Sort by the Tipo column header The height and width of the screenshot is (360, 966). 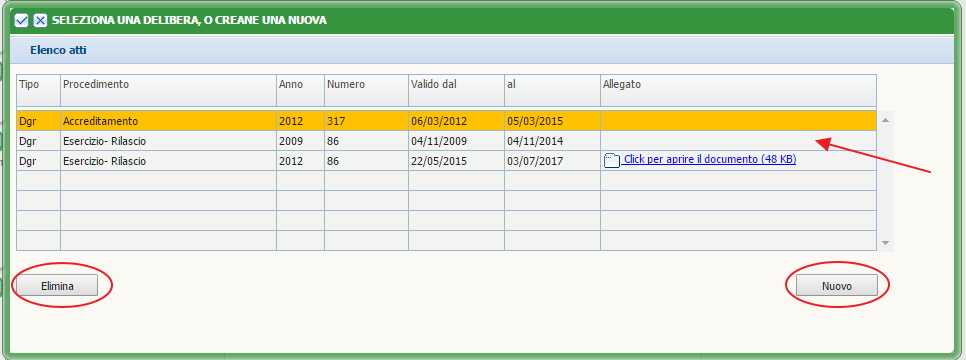coord(39,91)
